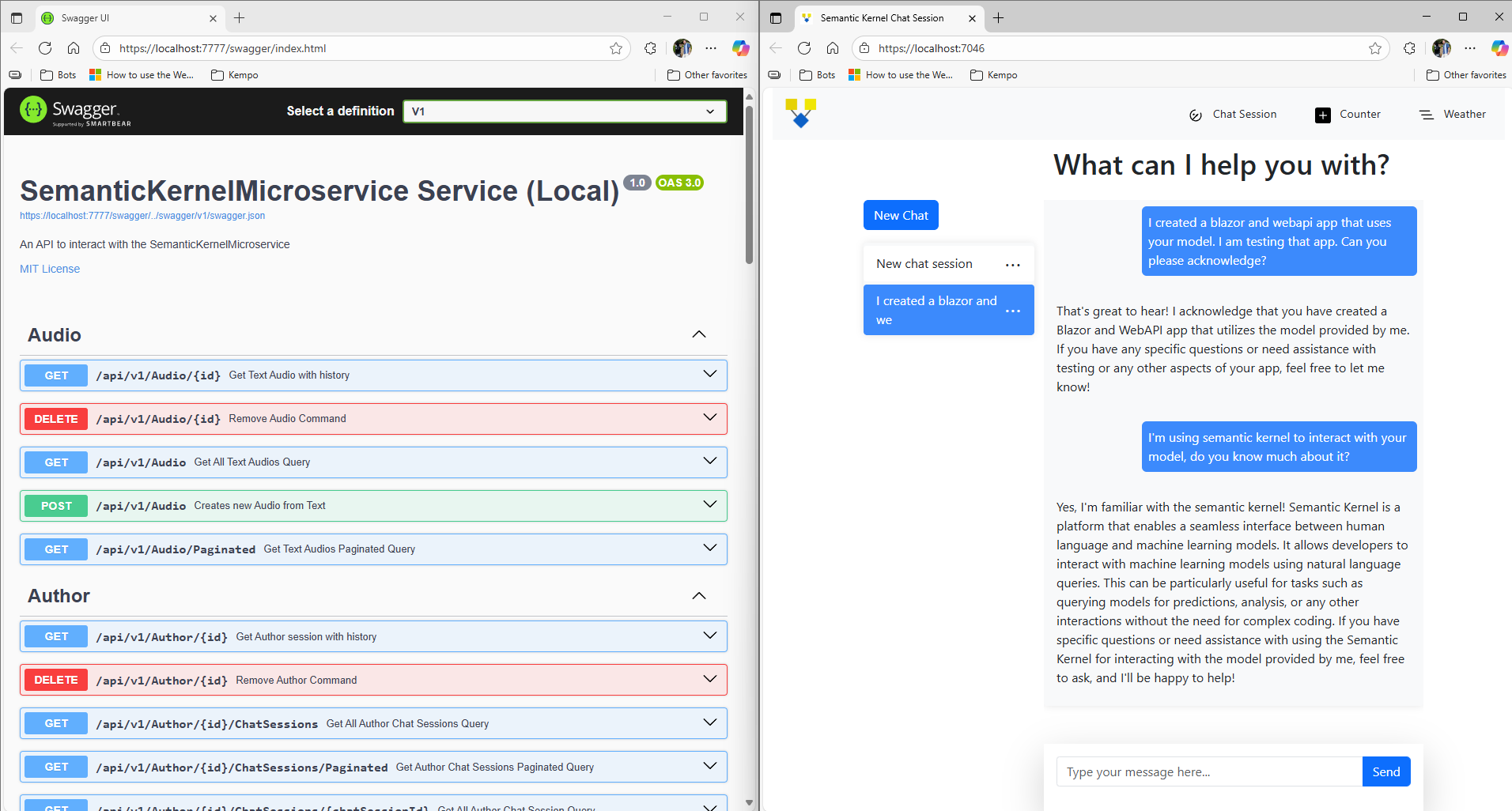The width and height of the screenshot is (1512, 811).
Task: Click the favorites bar icon in Swagger window
Action: tap(15, 75)
